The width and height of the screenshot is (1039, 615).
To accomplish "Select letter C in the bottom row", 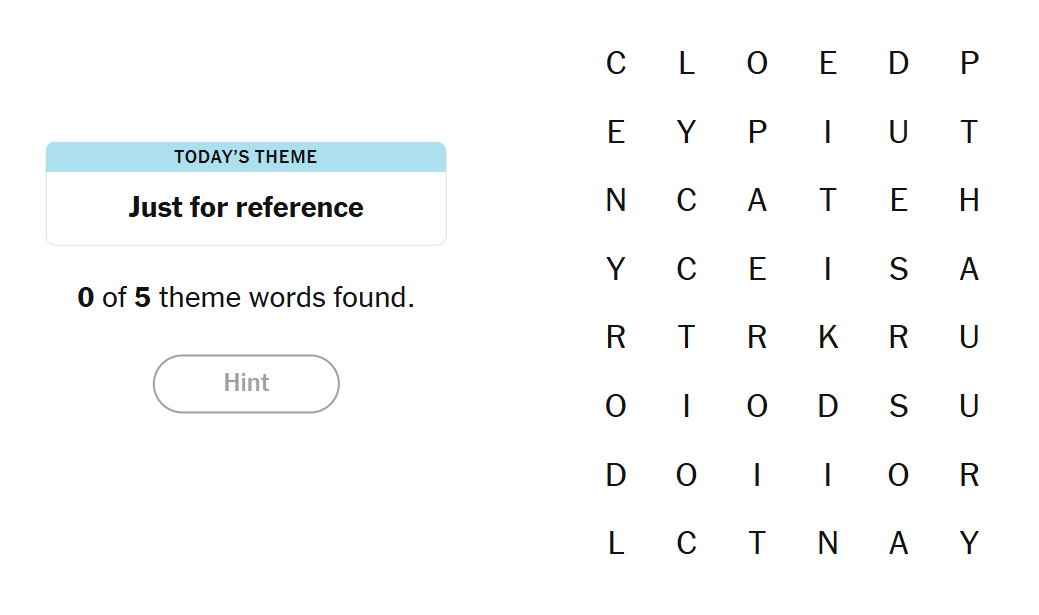I will coord(686,543).
